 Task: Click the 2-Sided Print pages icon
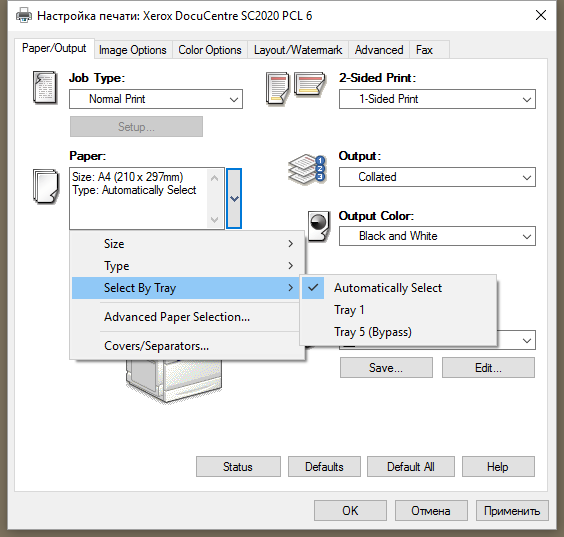click(296, 88)
